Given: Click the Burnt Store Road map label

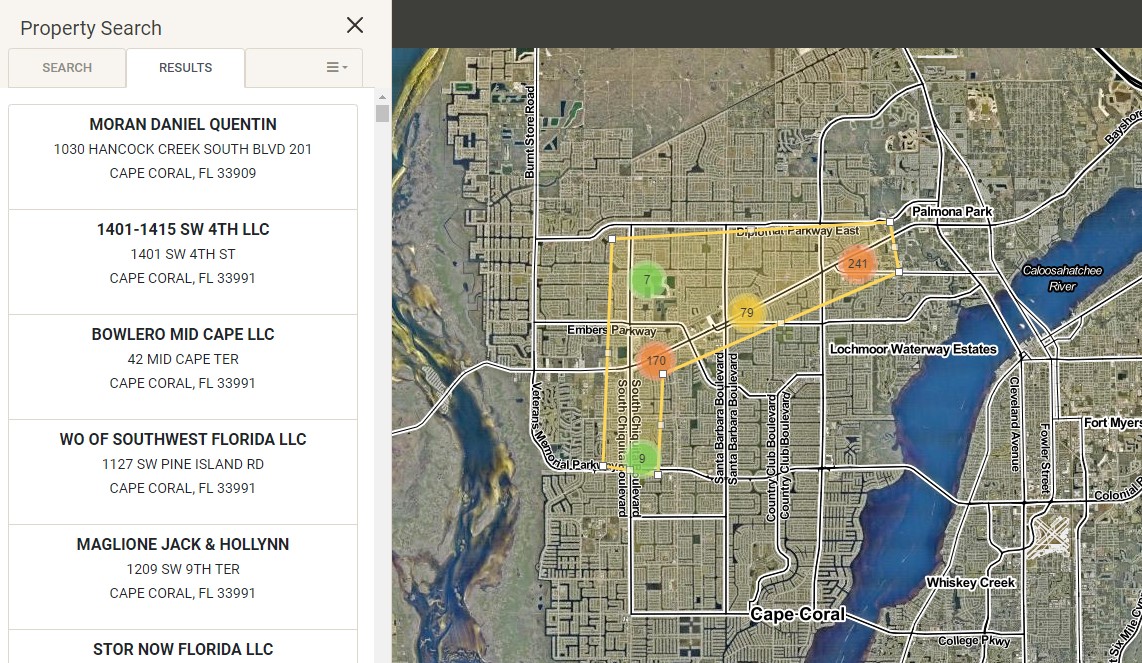Looking at the screenshot, I should pos(530,132).
